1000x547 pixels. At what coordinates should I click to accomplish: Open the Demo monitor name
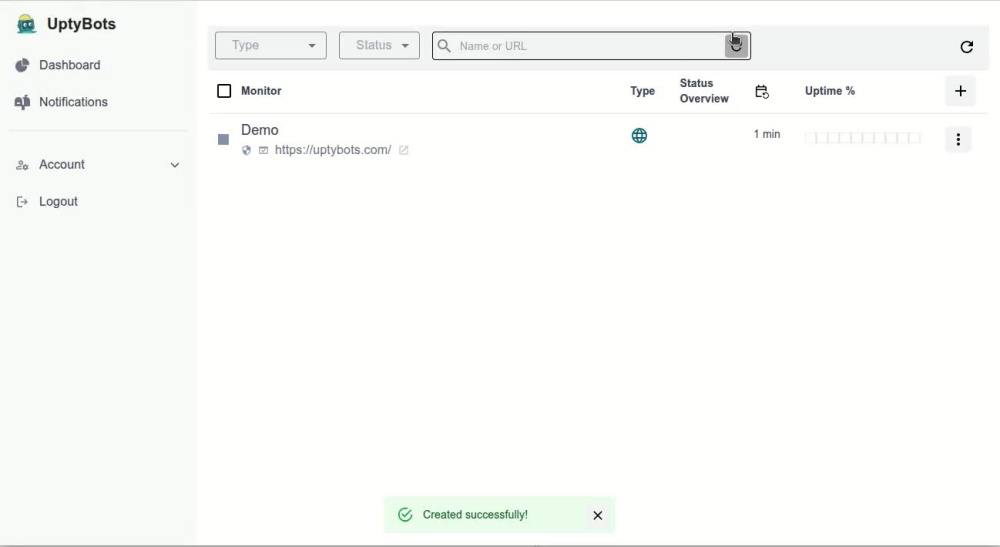[260, 130]
